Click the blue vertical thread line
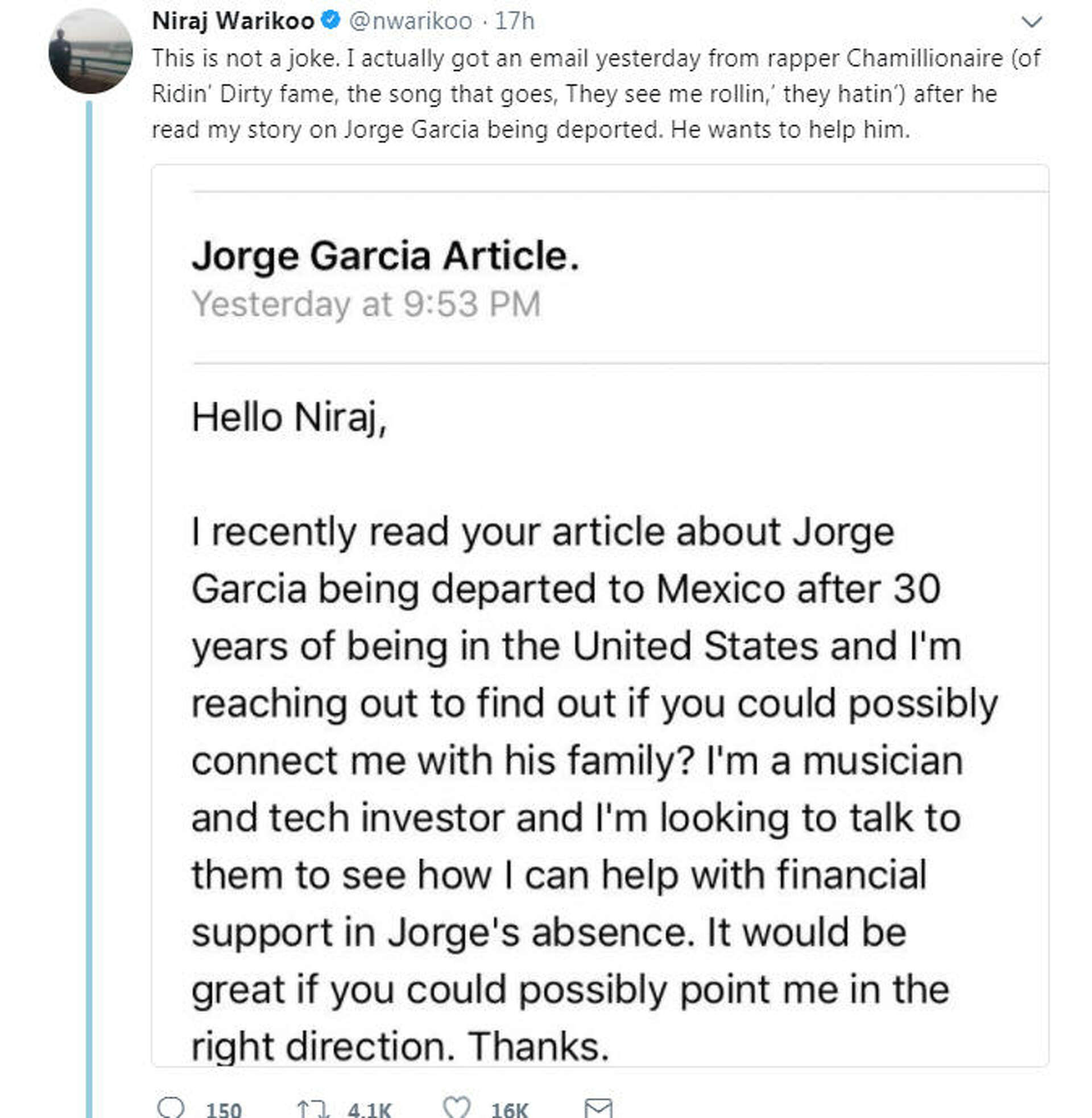This screenshot has height=1118, width=1092. pyautogui.click(x=89, y=573)
